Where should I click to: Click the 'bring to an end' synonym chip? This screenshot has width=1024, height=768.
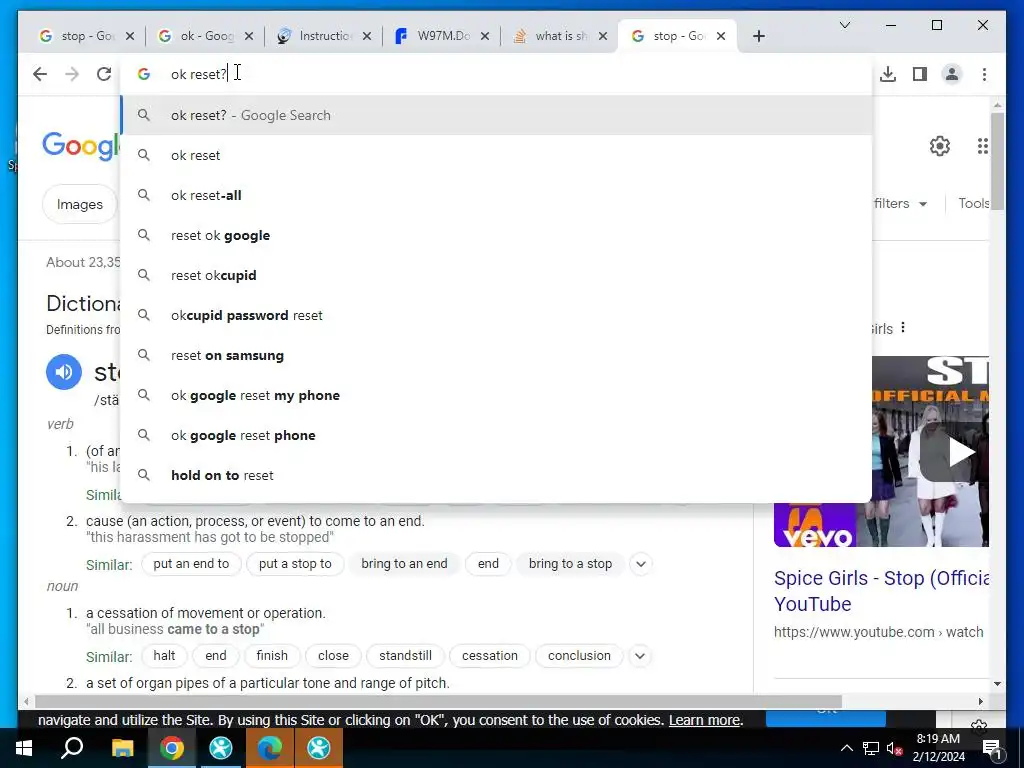click(404, 564)
